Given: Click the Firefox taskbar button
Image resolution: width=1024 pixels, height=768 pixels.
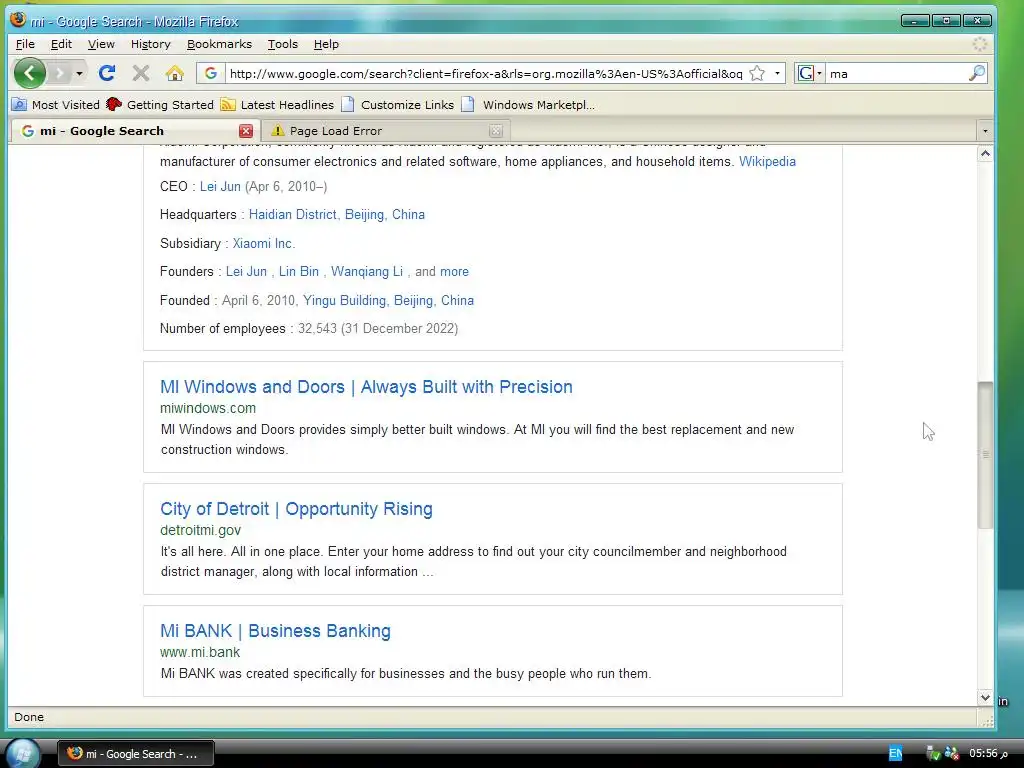Looking at the screenshot, I should tap(135, 754).
